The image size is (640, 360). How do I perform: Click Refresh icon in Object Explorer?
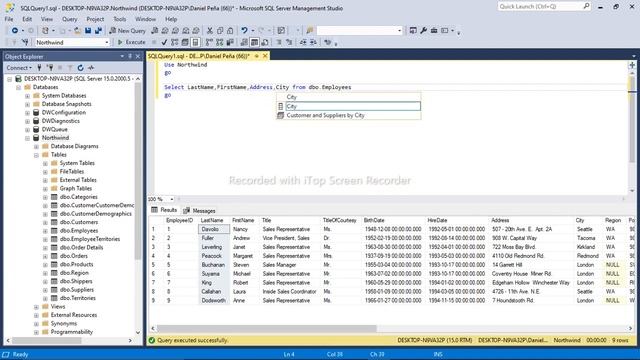pos(80,68)
